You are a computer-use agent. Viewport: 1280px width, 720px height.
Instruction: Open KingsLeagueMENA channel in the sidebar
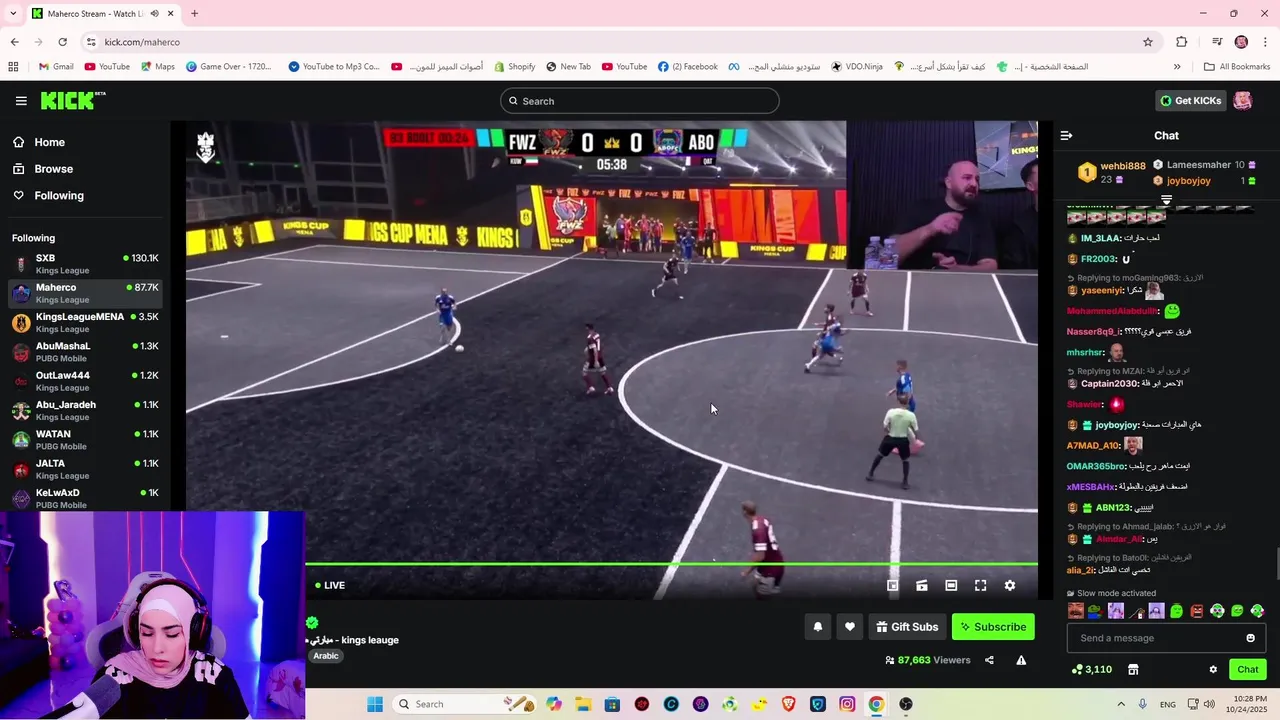(85, 322)
